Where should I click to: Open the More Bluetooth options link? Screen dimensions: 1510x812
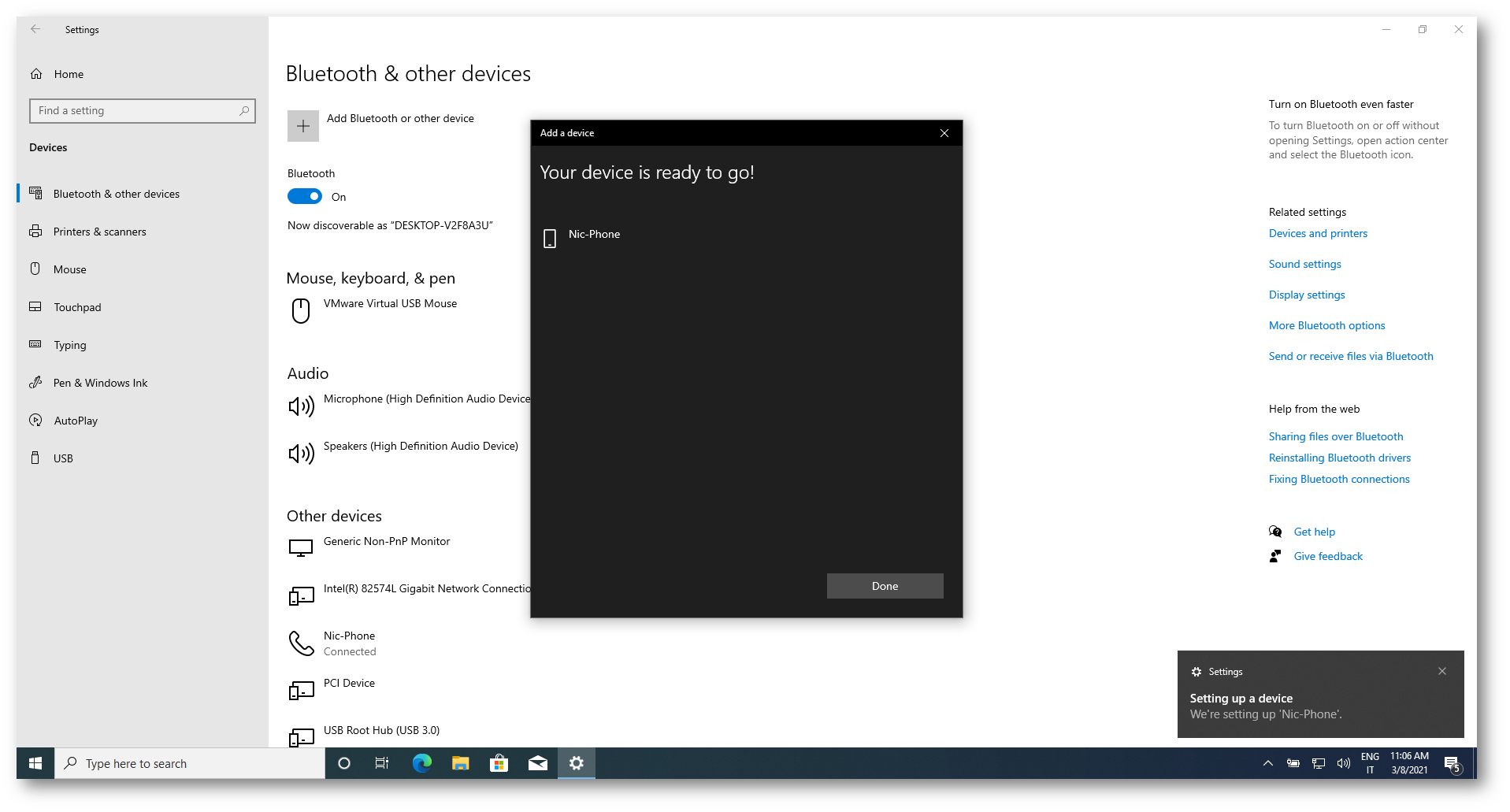[x=1326, y=325]
